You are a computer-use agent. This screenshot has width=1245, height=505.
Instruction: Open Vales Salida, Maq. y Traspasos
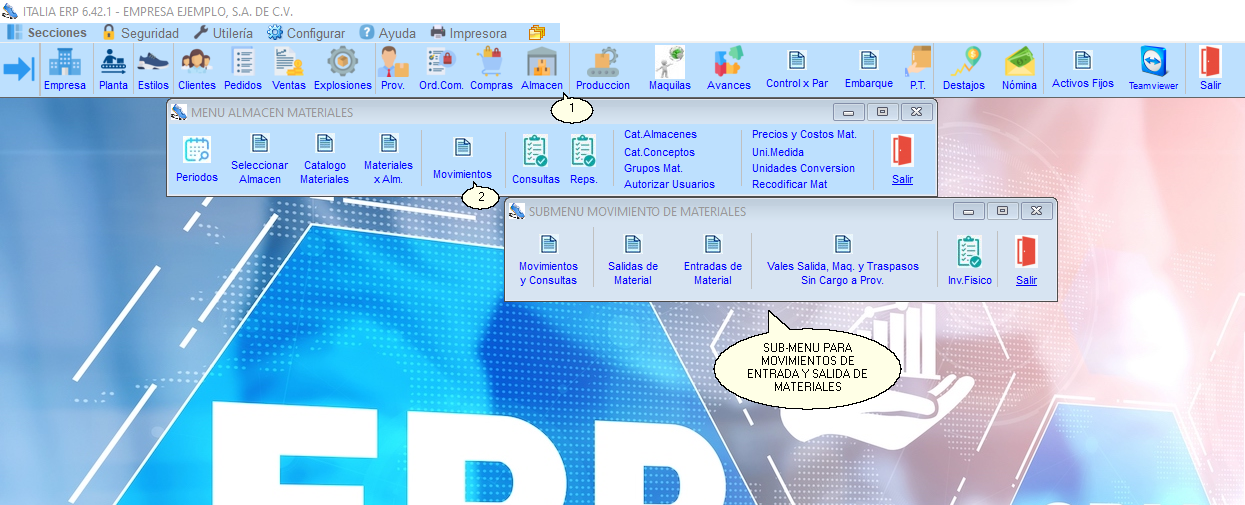point(842,260)
